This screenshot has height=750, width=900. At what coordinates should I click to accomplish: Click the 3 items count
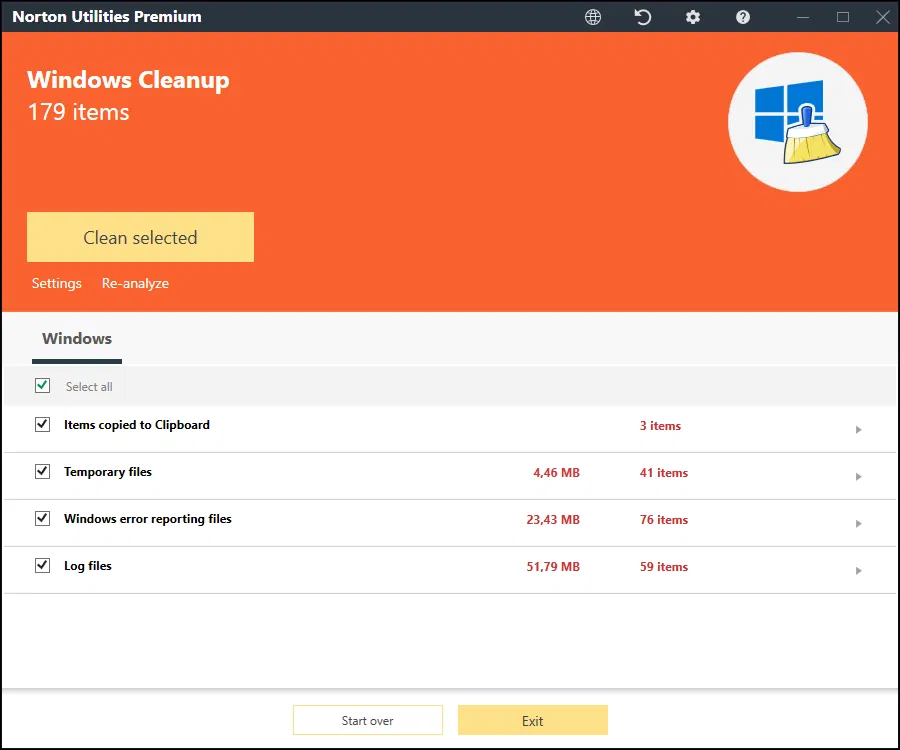(x=660, y=426)
